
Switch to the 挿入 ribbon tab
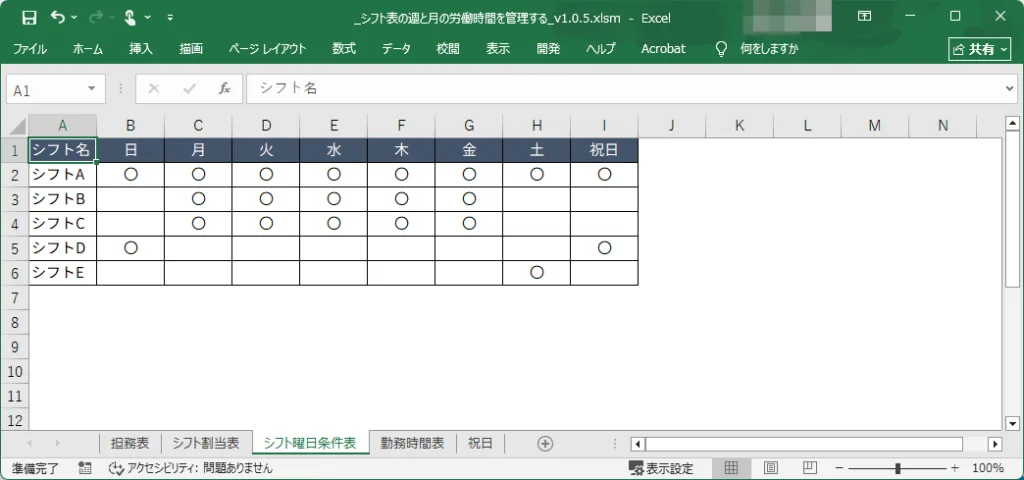coord(140,49)
